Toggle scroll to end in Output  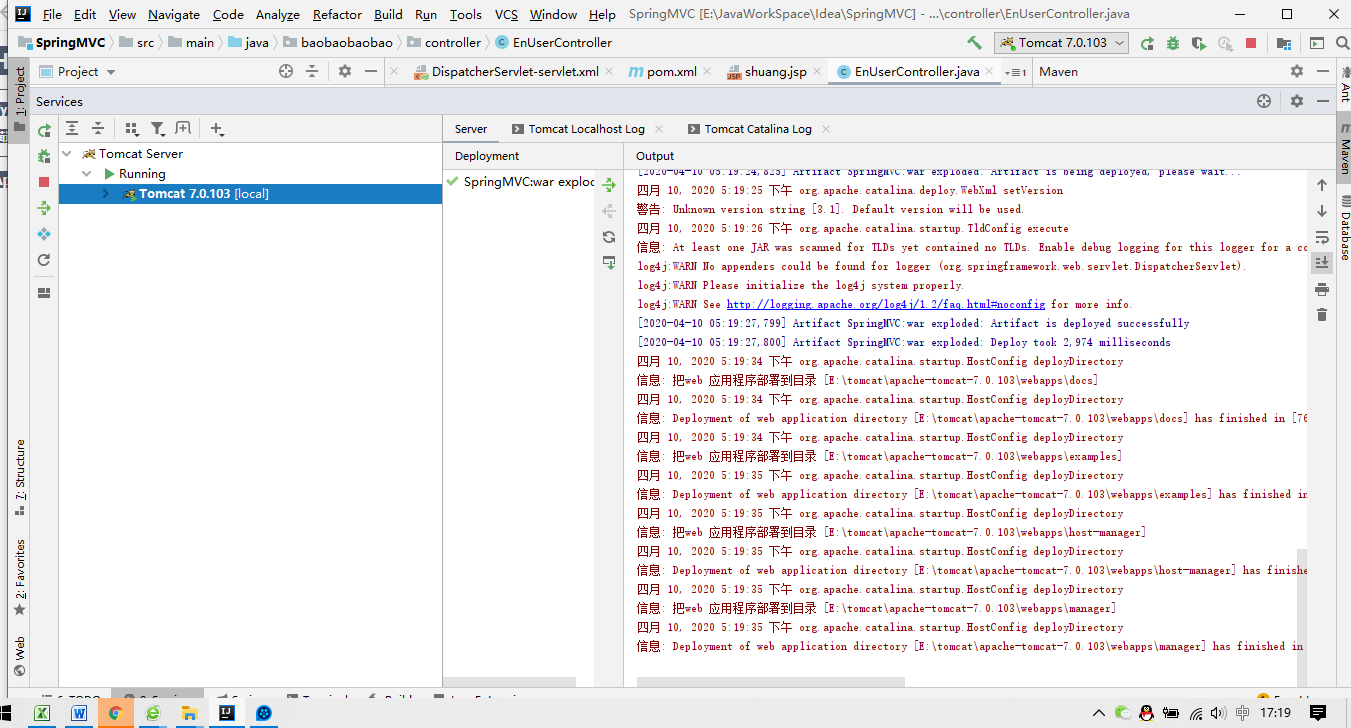[1322, 263]
